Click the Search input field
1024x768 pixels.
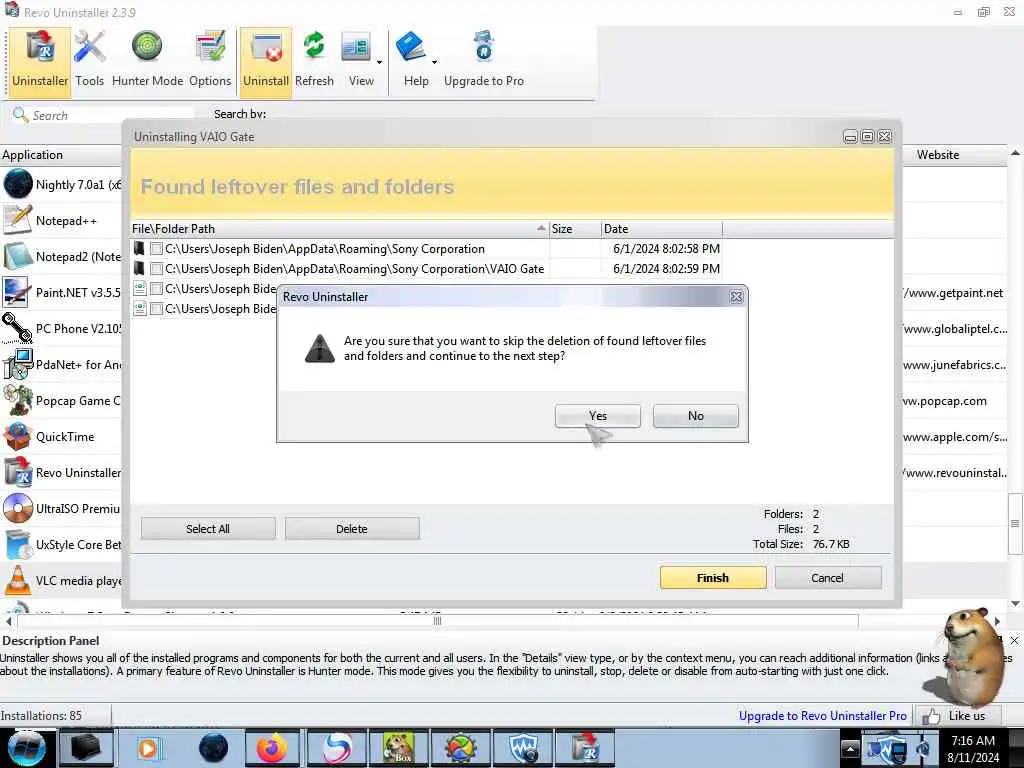pos(104,115)
